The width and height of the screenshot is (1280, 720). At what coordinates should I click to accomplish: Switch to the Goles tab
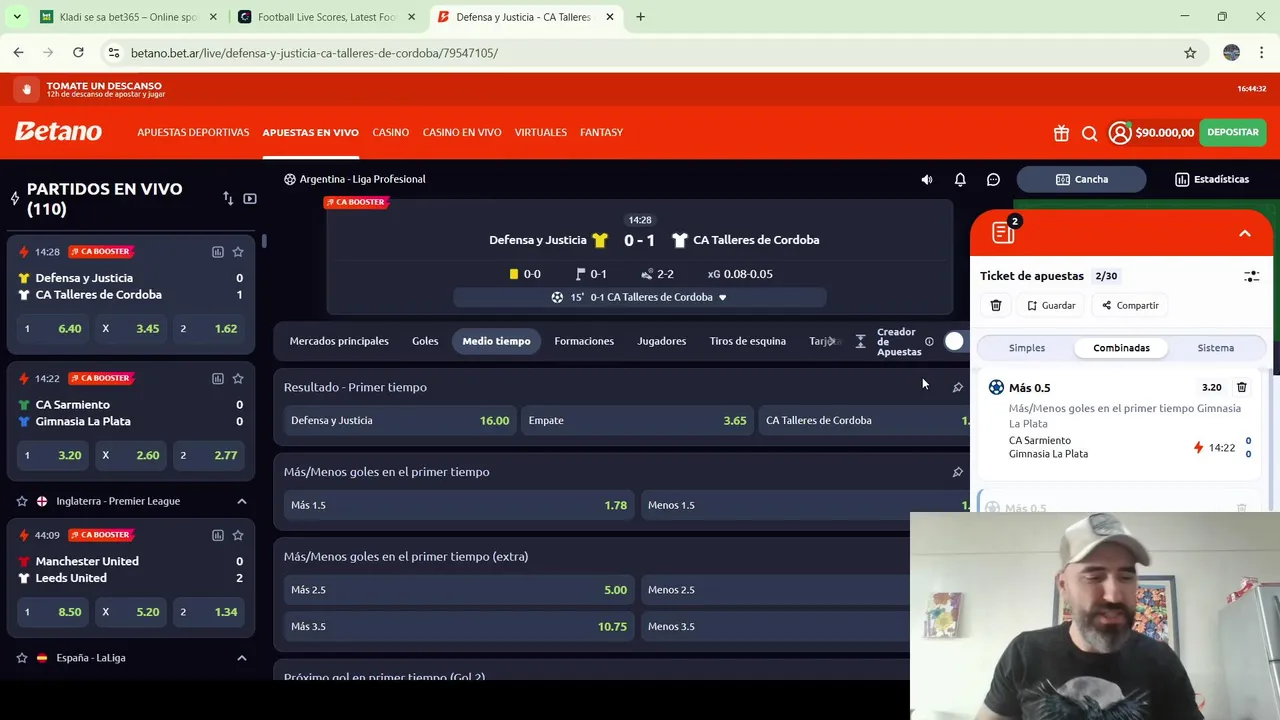click(x=425, y=342)
